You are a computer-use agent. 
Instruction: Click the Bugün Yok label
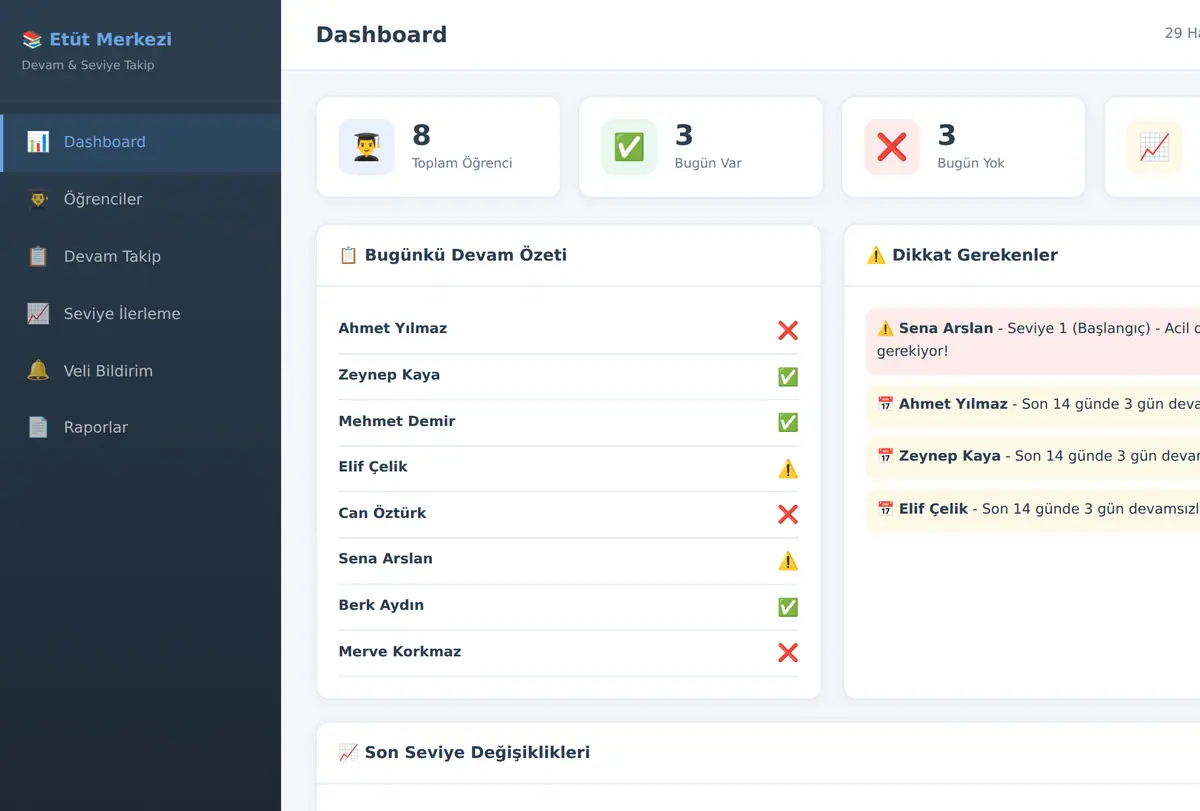(971, 163)
